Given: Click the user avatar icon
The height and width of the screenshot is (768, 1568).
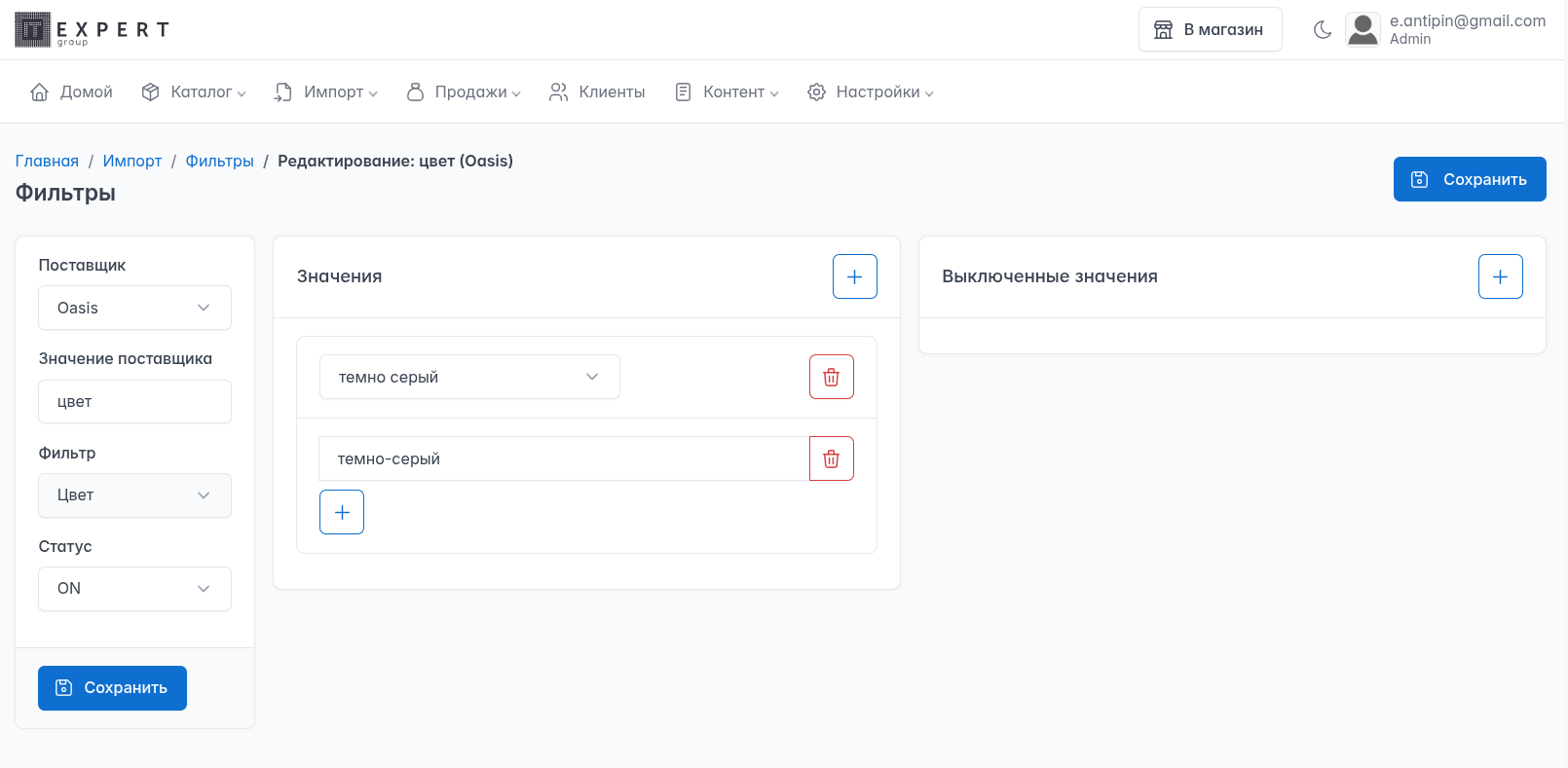Looking at the screenshot, I should click(x=1363, y=30).
